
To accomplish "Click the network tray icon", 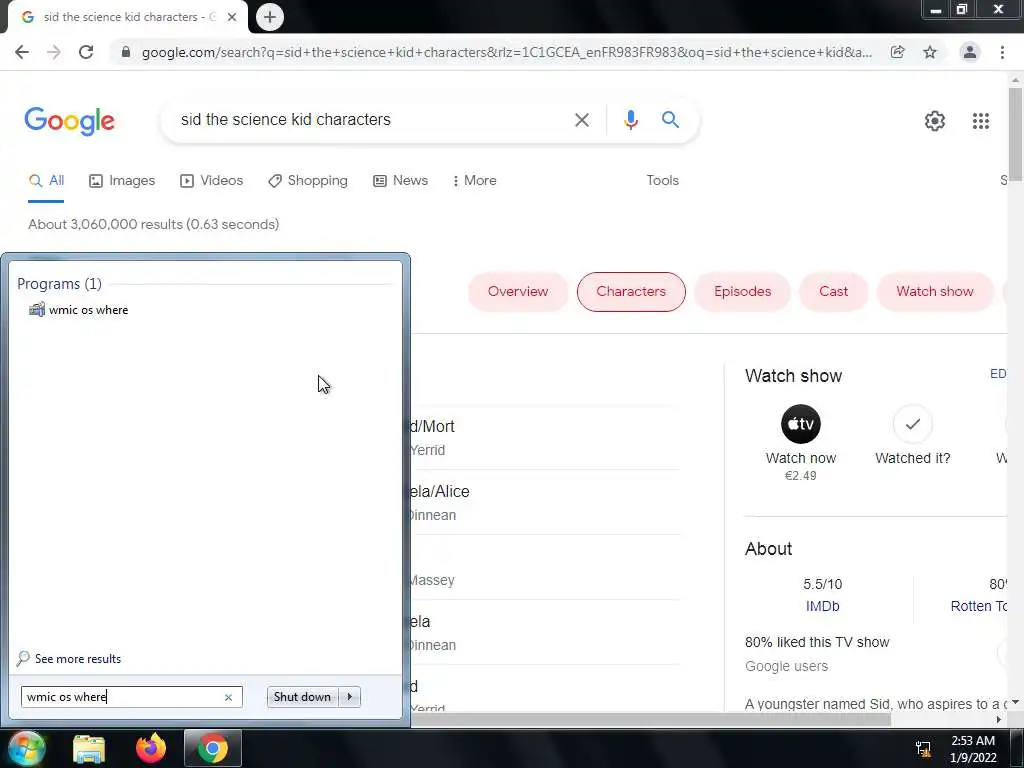I will [x=923, y=748].
